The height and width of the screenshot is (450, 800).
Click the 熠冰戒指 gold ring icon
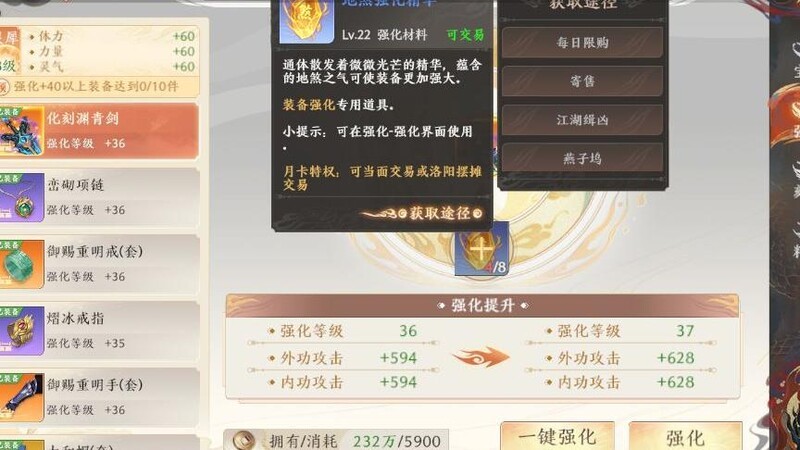[21, 331]
